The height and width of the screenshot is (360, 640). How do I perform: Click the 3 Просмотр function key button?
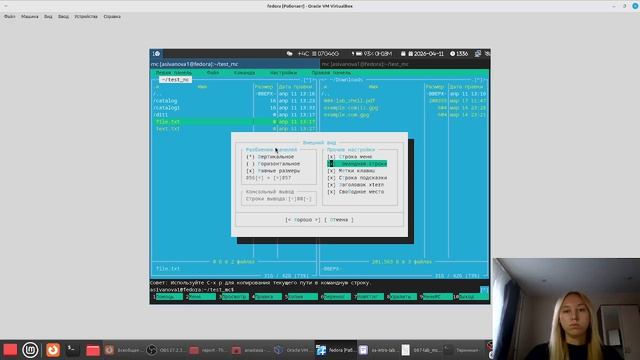pos(233,297)
